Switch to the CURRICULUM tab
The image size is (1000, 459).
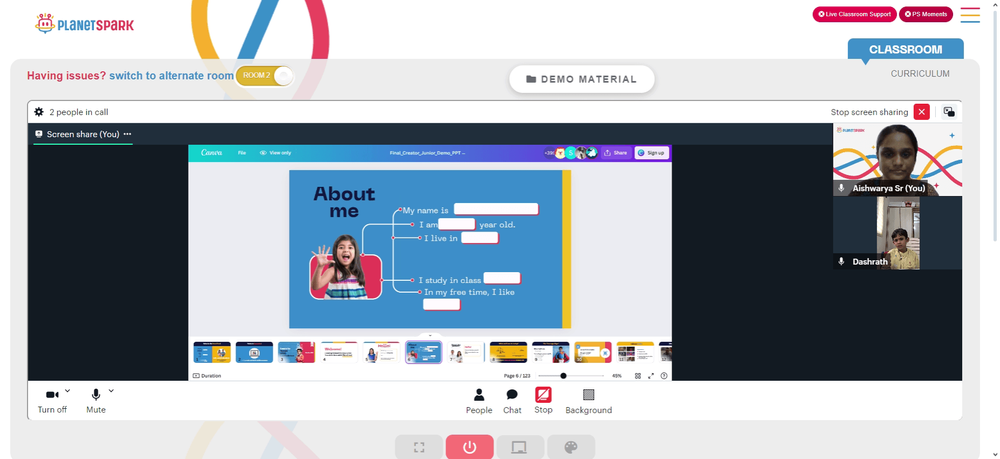[920, 74]
